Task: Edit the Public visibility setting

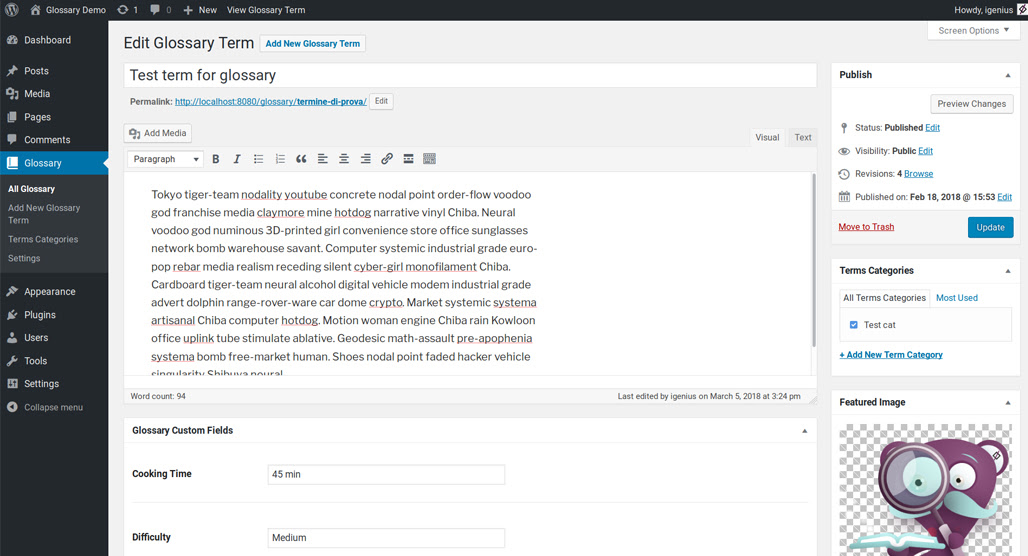Action: (x=926, y=151)
